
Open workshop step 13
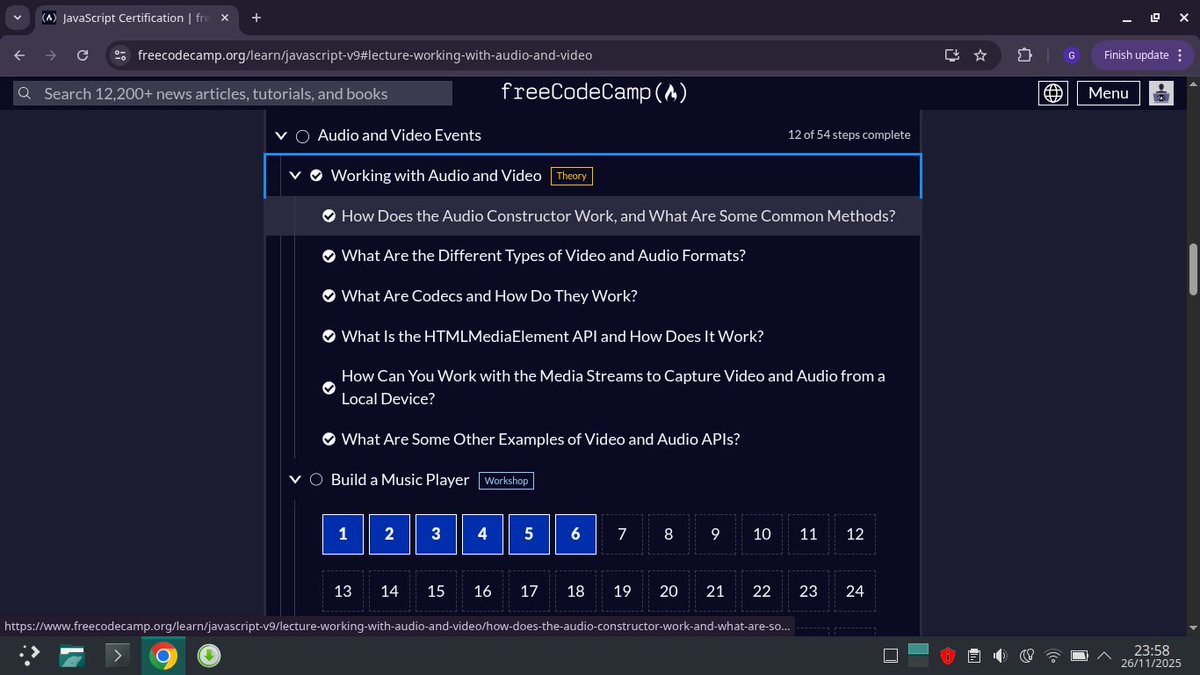click(343, 591)
